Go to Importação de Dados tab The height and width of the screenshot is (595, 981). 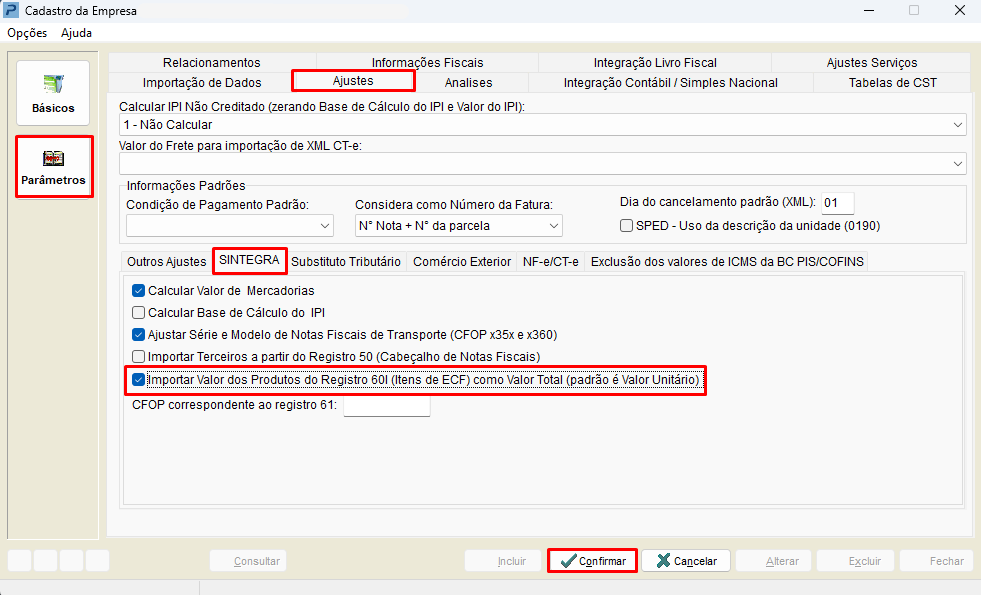tap(201, 83)
